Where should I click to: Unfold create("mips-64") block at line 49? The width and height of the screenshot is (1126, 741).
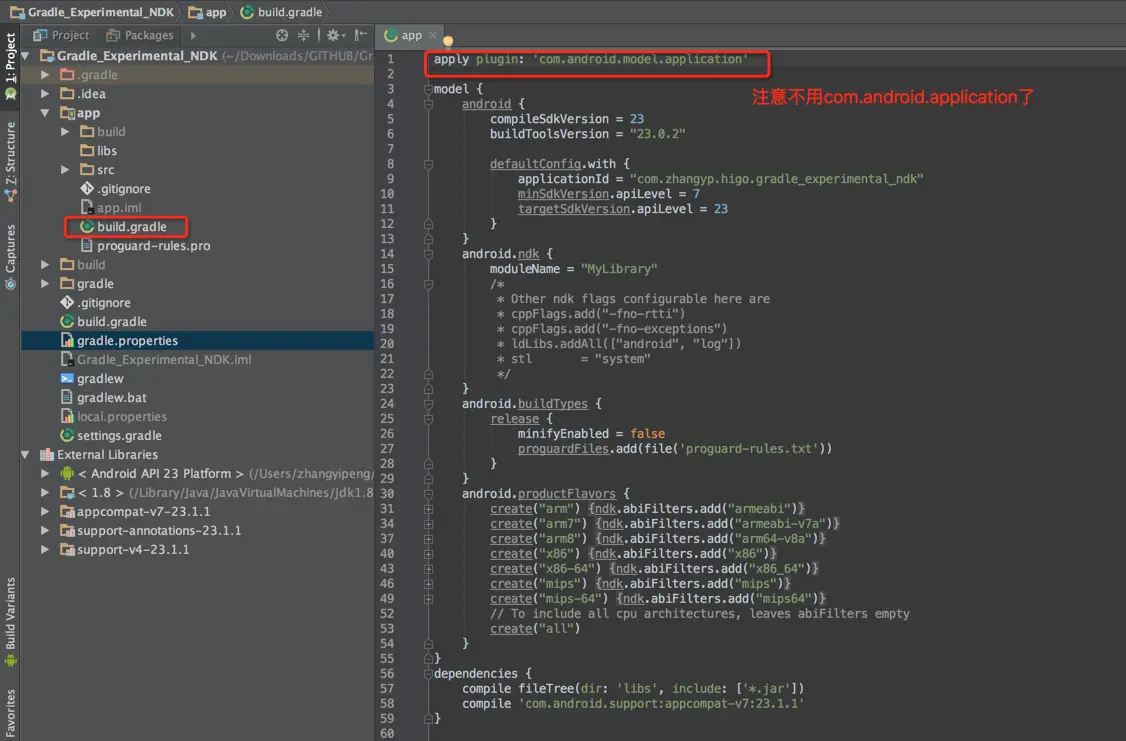pyautogui.click(x=428, y=599)
